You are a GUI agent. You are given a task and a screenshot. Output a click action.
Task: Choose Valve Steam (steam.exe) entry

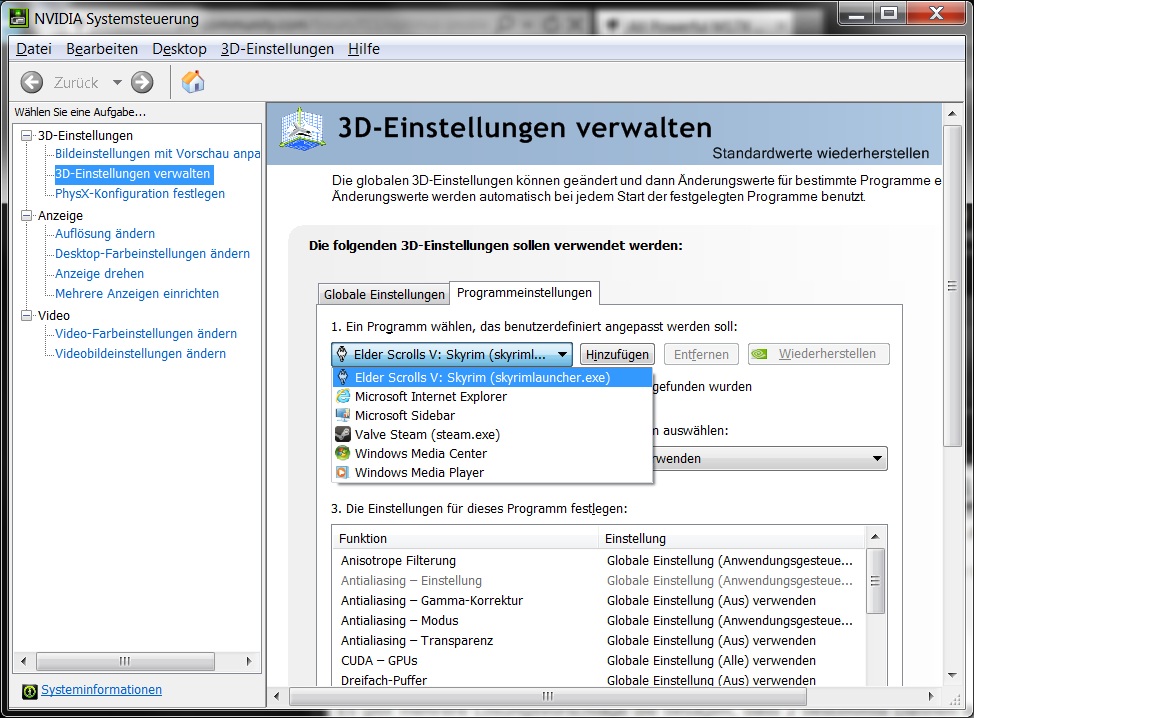click(x=426, y=435)
